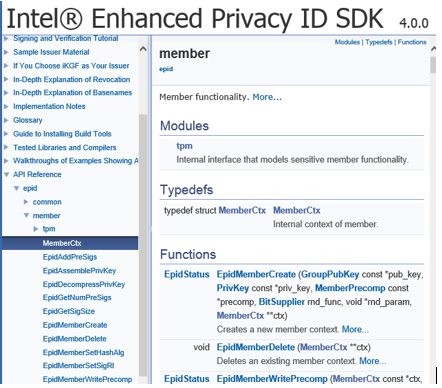
Task: Open EpidMemberCreate in sidebar tree
Action: [75, 325]
